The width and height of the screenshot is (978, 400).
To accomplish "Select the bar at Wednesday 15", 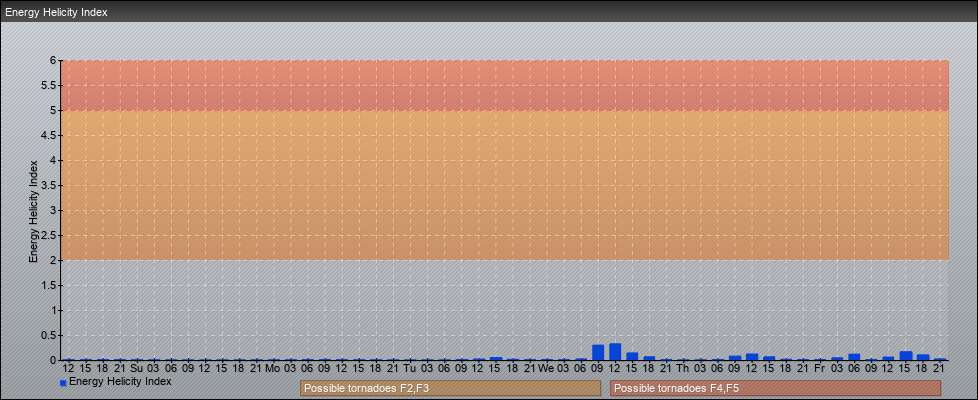I will [632, 356].
